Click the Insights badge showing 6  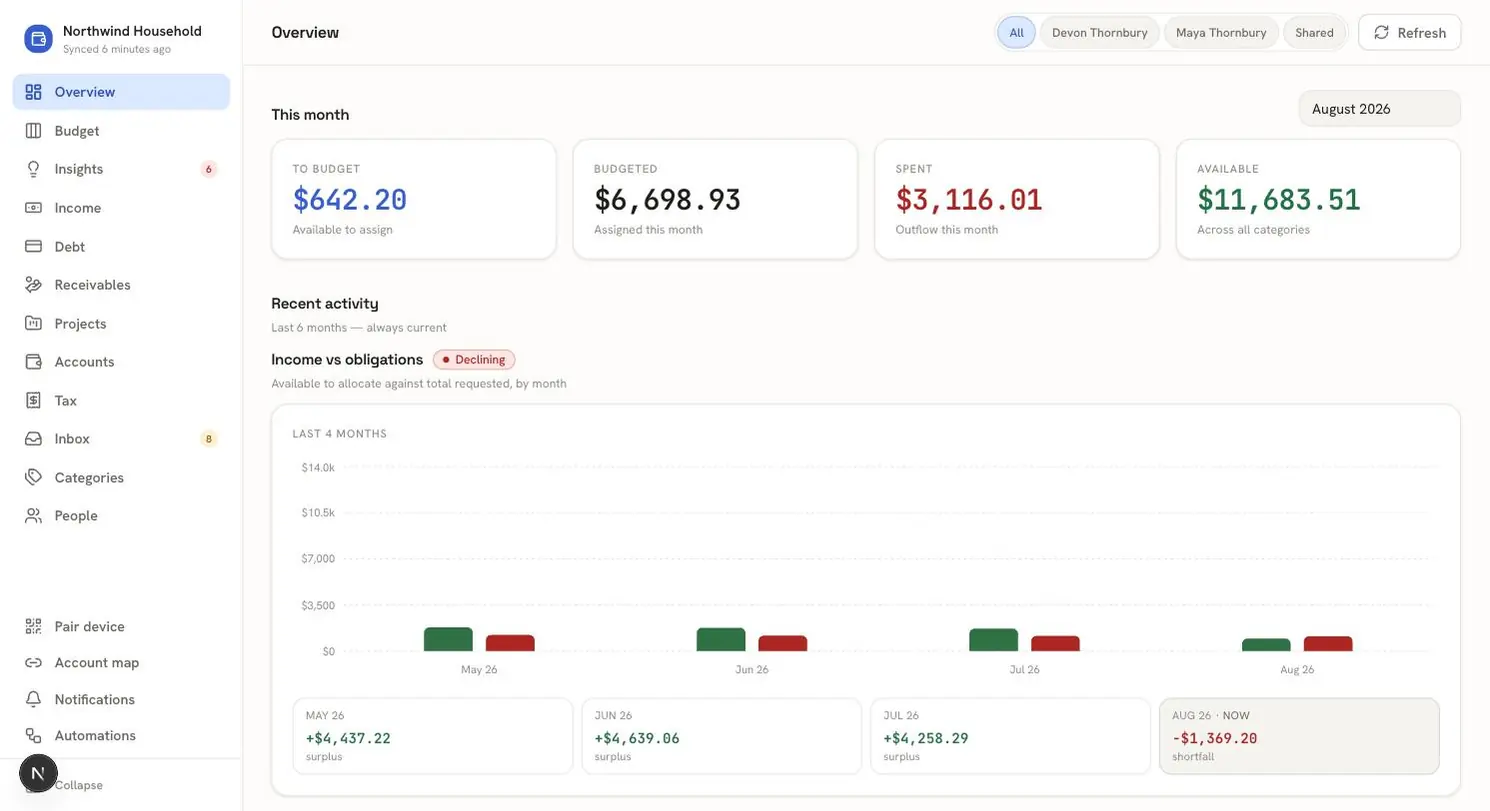click(208, 169)
